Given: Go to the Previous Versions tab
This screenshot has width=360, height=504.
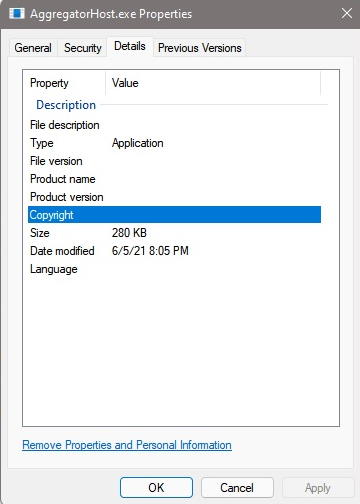Looking at the screenshot, I should tap(200, 48).
